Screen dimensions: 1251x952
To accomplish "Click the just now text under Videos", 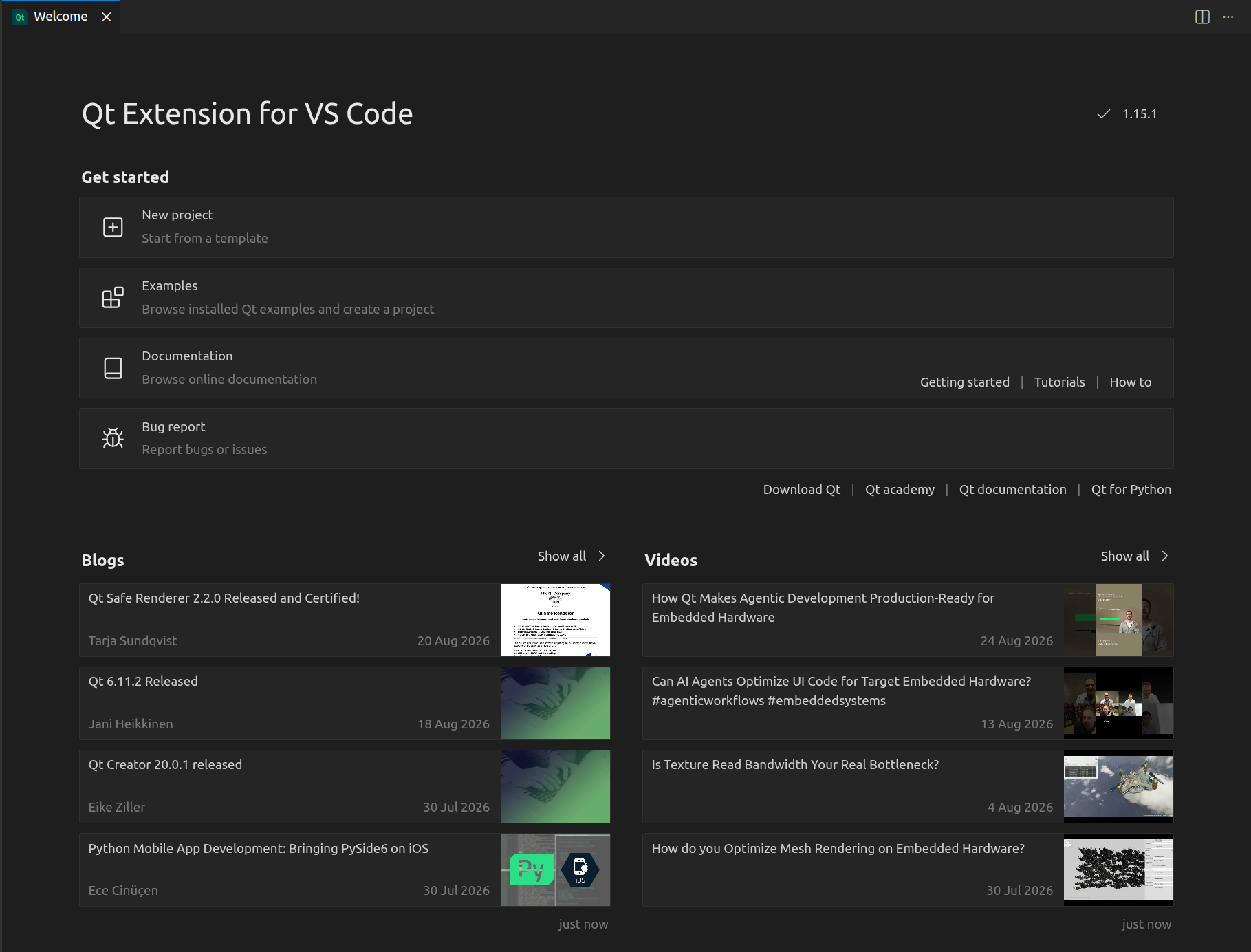I will [x=1146, y=924].
